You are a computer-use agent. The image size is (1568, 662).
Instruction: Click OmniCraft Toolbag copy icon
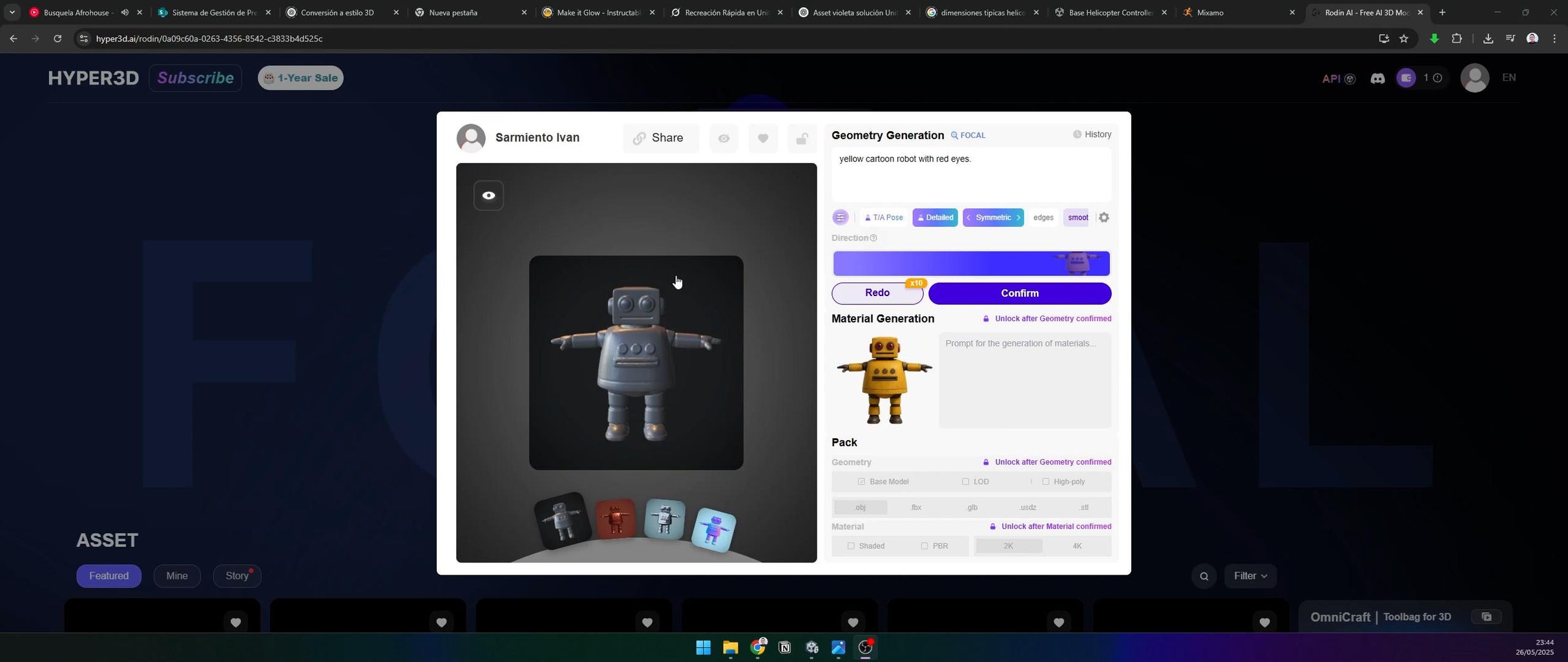pyautogui.click(x=1486, y=617)
